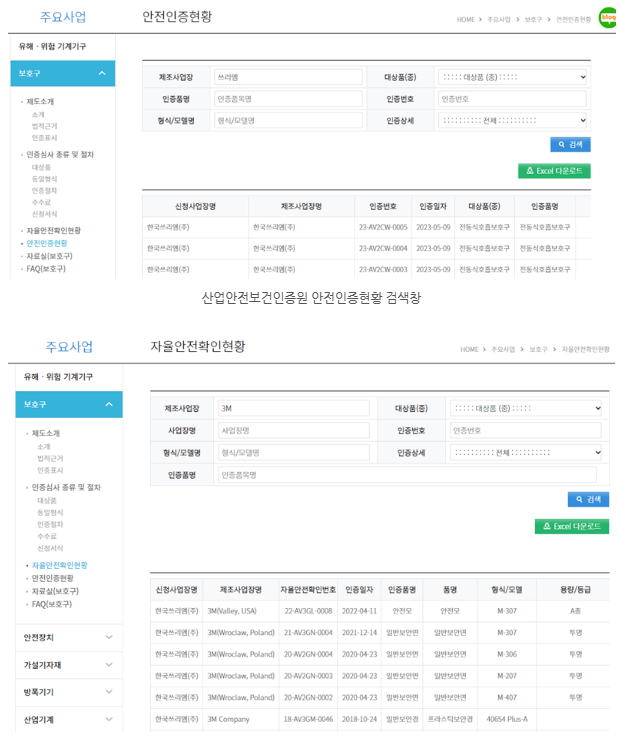Click Excel 다운로드 on the 안전인증현황 page
Viewport: 618px width, 739px height.
tap(554, 171)
